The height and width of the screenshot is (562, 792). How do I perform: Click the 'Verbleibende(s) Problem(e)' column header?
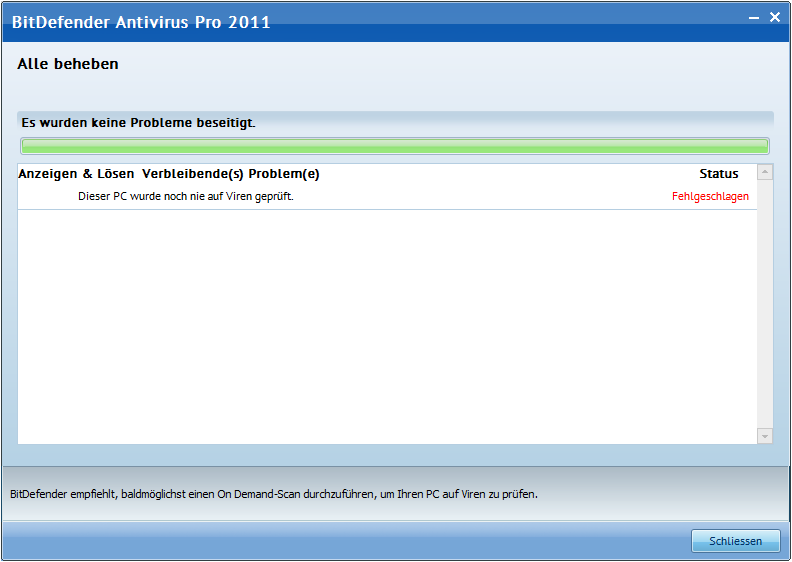coord(230,174)
